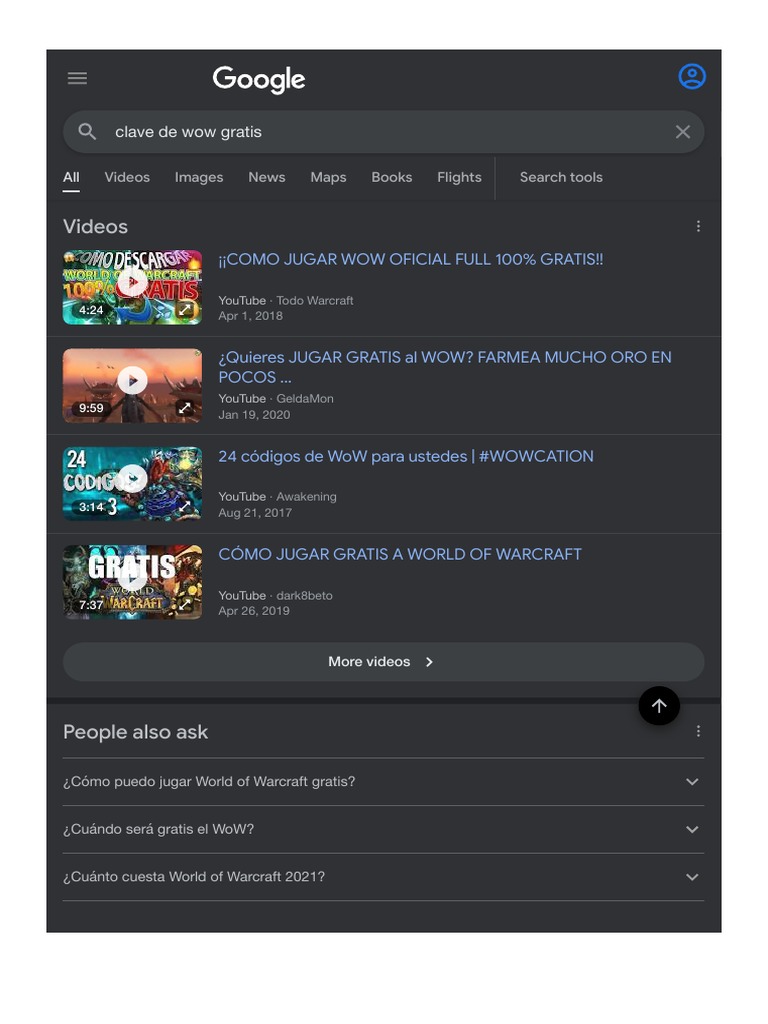Click the 'People also ask' heading
Viewport: 768px width, 1024px height.
pyautogui.click(x=135, y=732)
